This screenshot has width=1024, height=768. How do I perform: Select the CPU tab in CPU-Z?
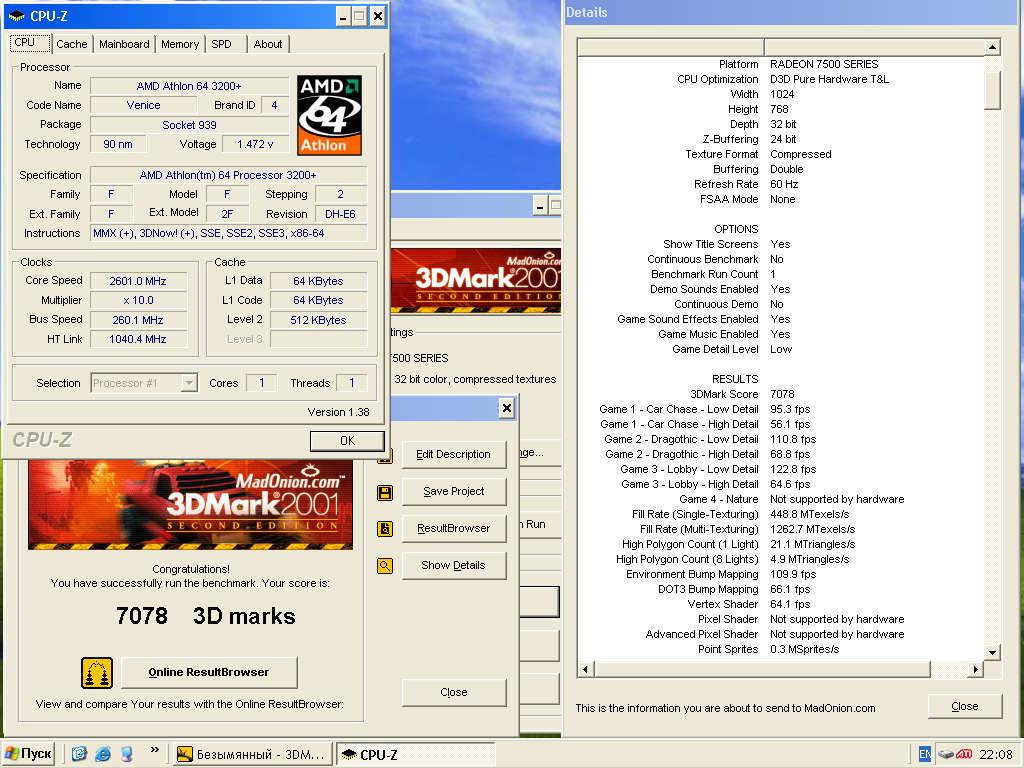click(x=30, y=43)
